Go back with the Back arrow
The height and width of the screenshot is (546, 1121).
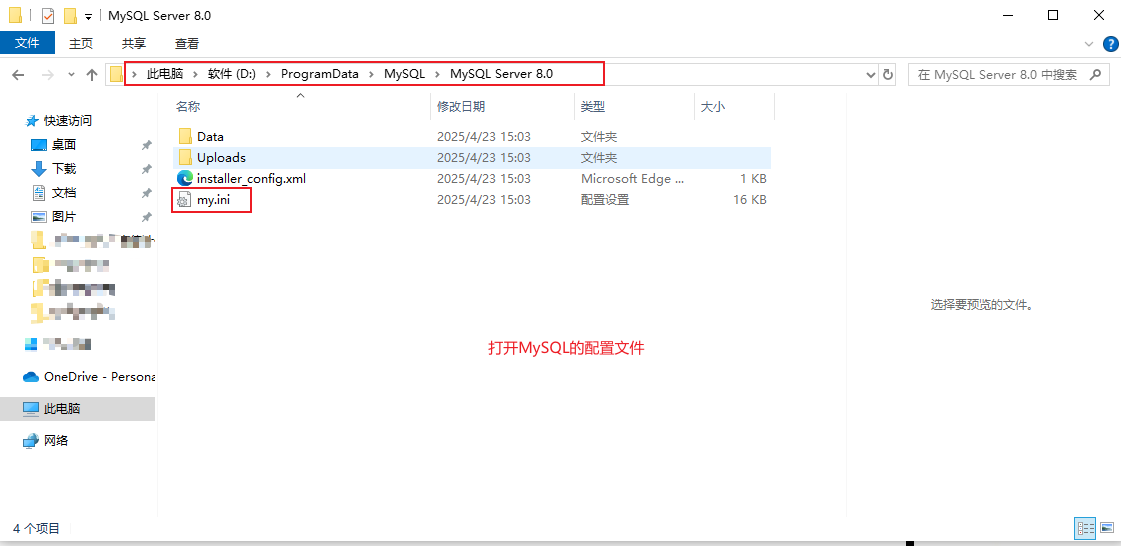[x=19, y=74]
